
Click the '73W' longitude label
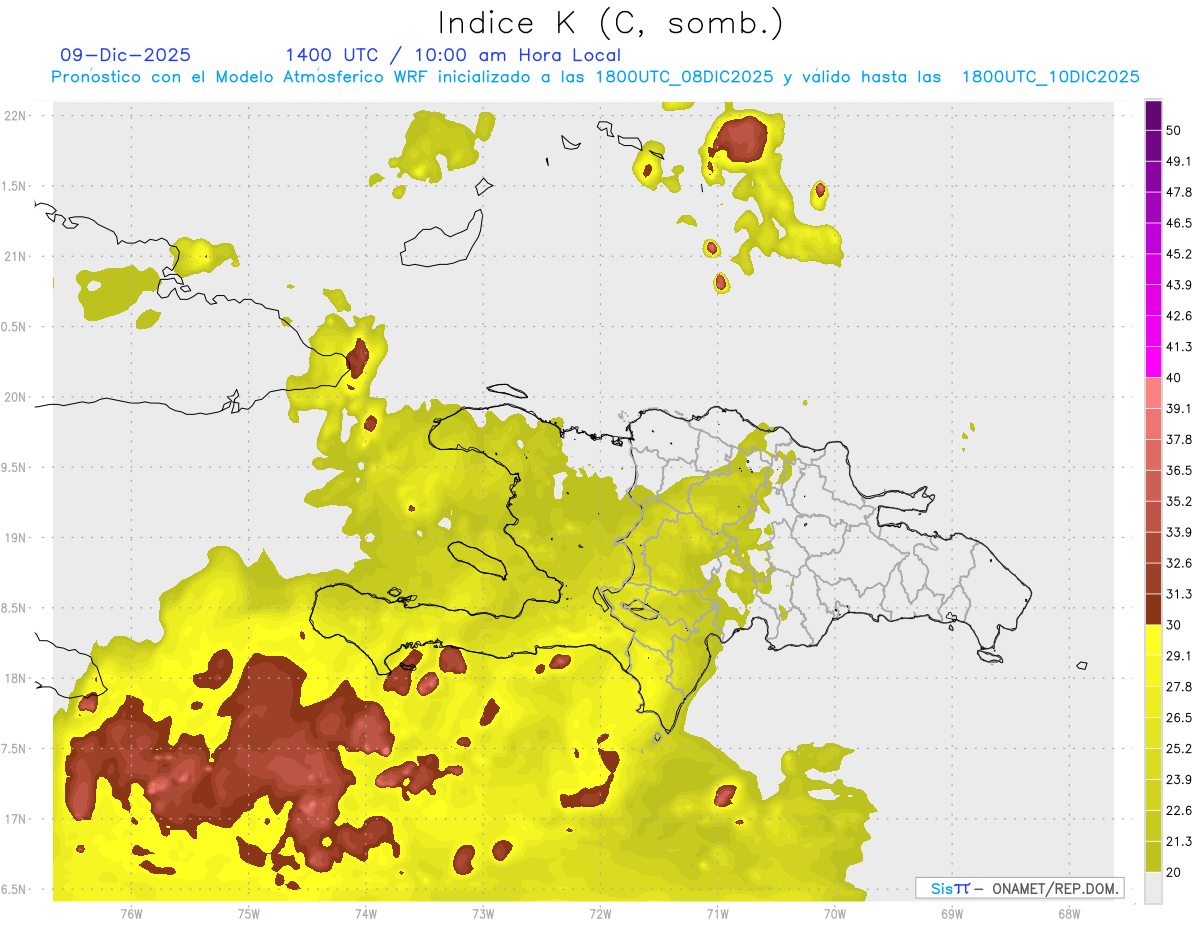click(x=483, y=914)
